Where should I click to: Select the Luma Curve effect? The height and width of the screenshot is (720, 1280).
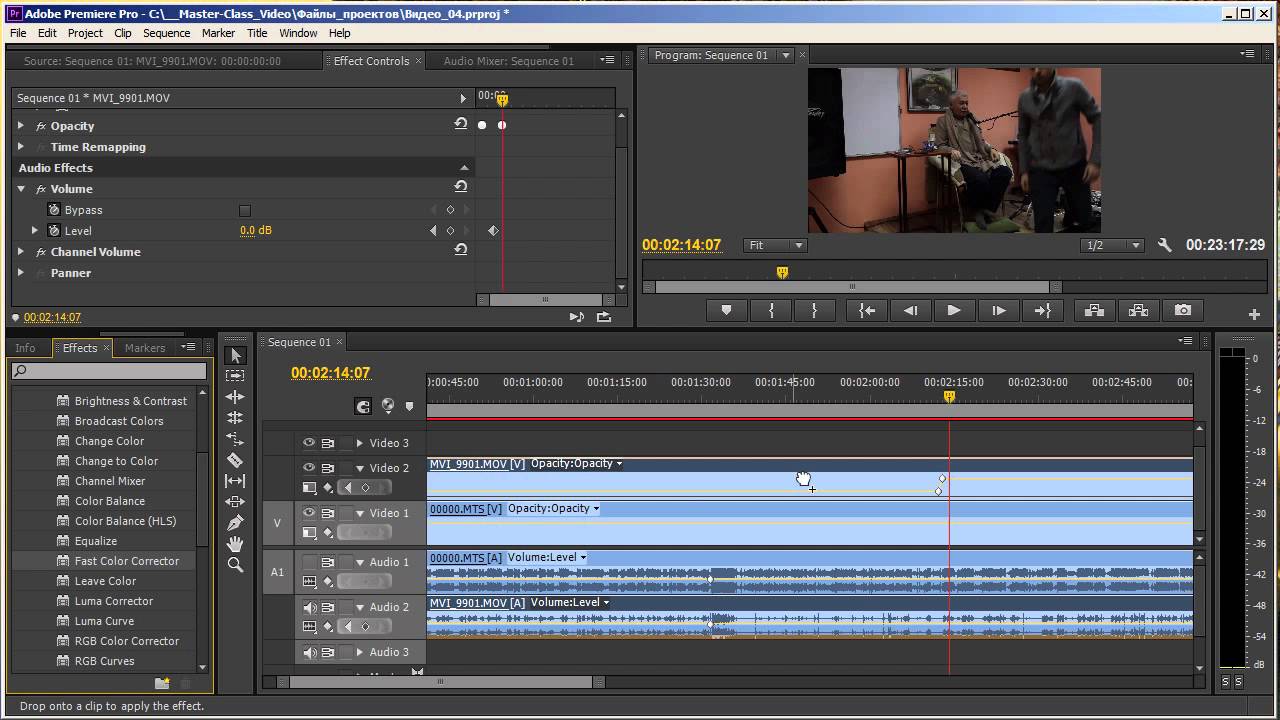pyautogui.click(x=104, y=621)
